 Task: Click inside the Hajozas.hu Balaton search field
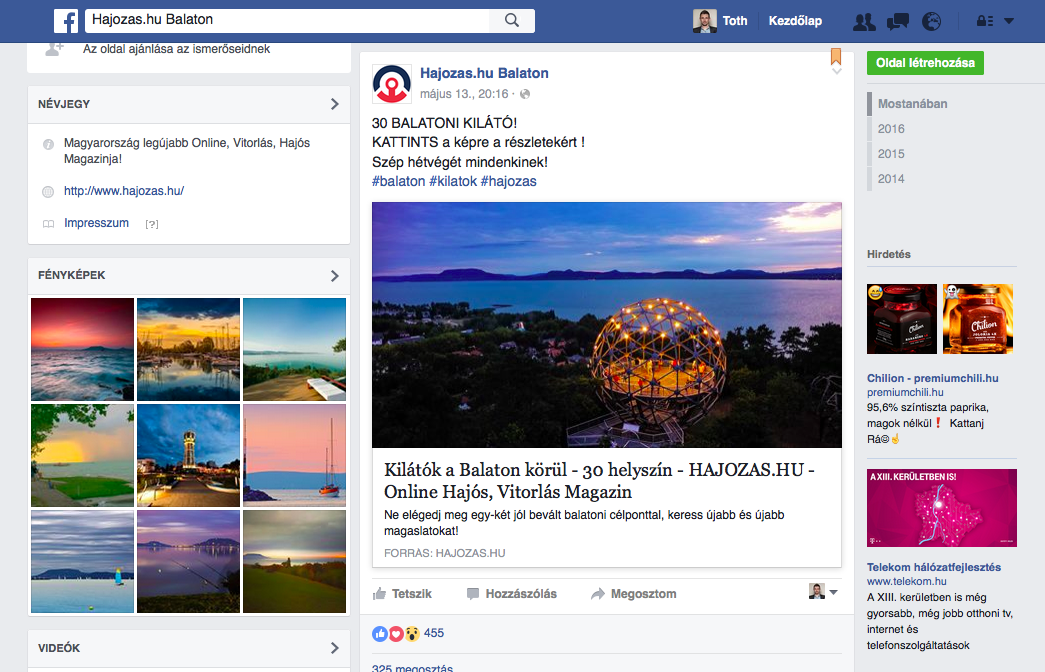[287, 20]
